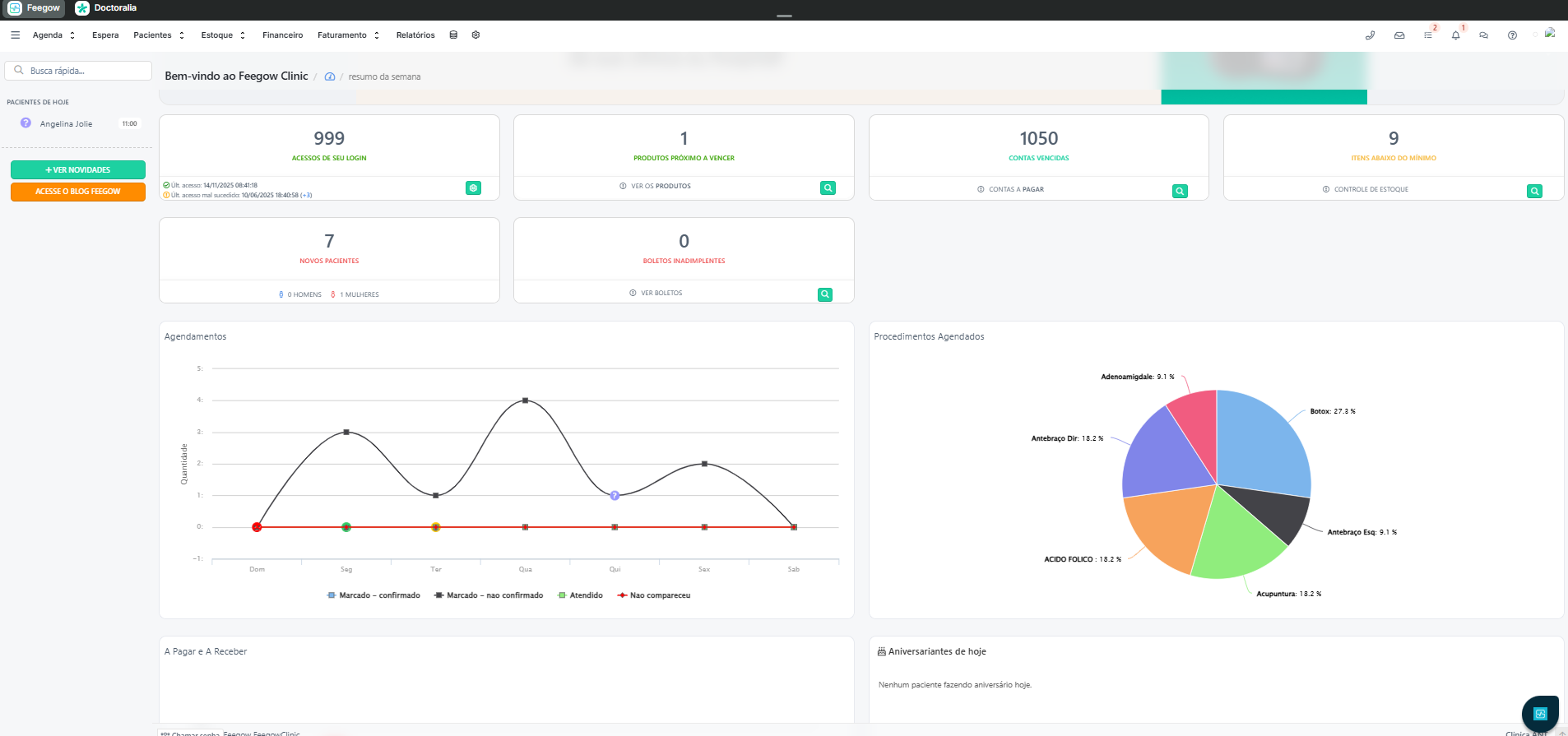Image resolution: width=1568 pixels, height=736 pixels.
Task: Open the inbox tray icon
Action: pyautogui.click(x=1399, y=35)
